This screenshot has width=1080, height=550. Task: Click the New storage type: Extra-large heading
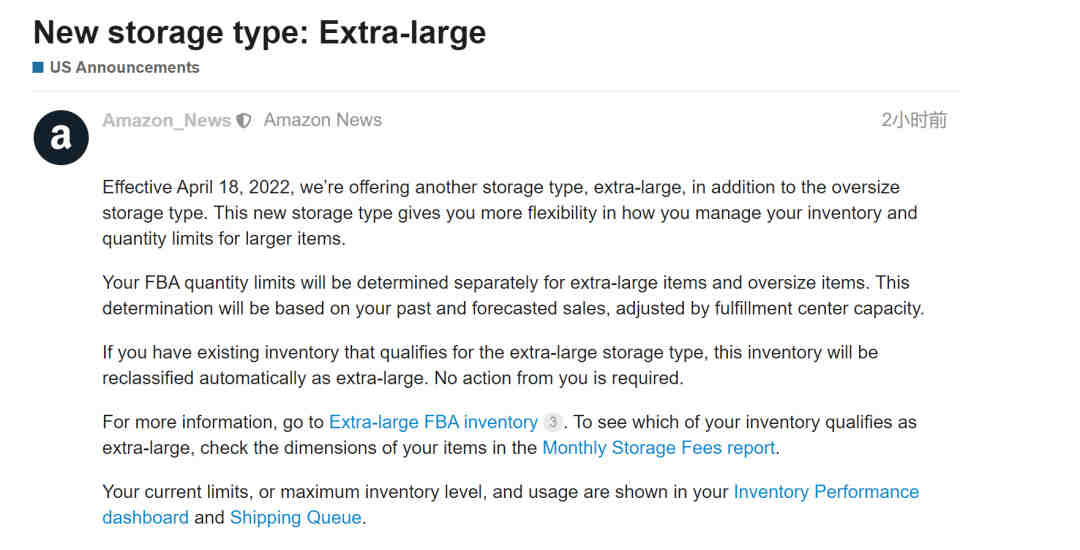(260, 32)
